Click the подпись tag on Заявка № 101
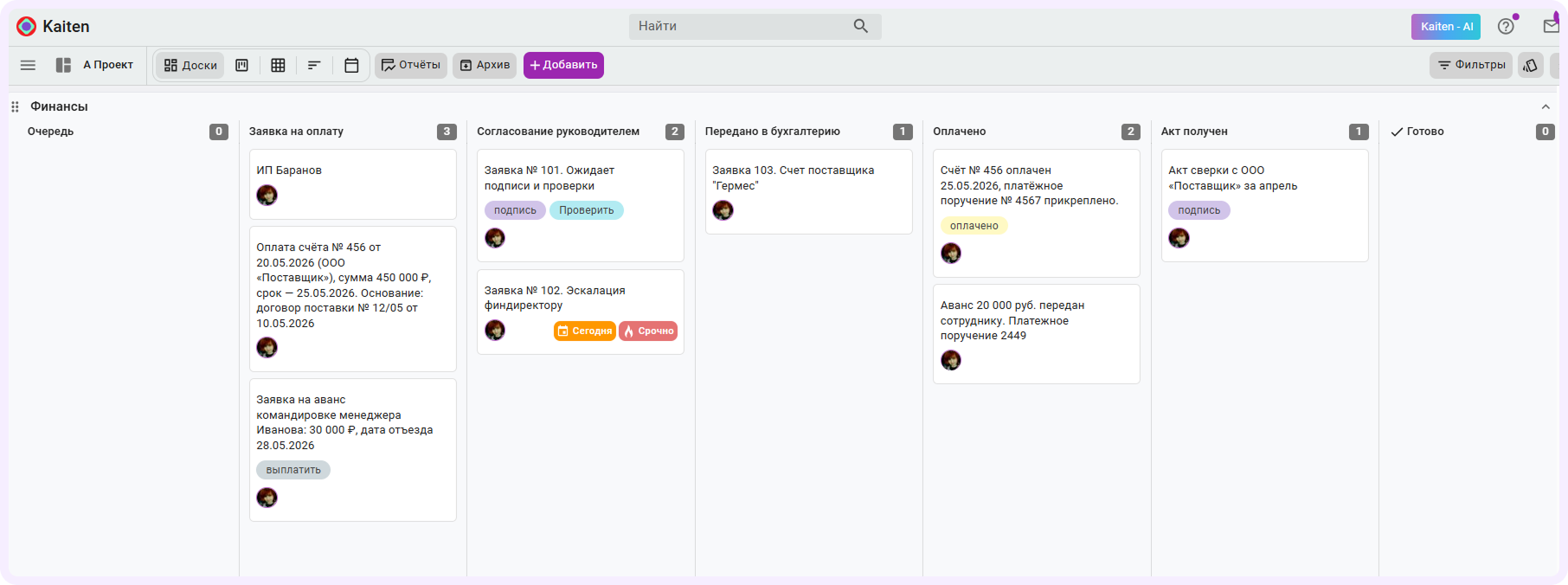Image resolution: width=1568 pixels, height=585 pixels. pos(515,210)
